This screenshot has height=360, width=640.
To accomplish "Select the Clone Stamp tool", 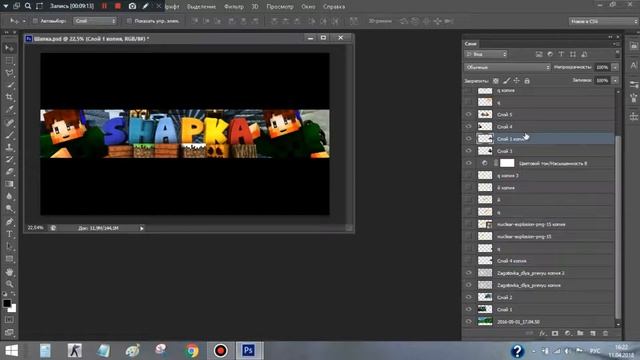I will (9, 147).
